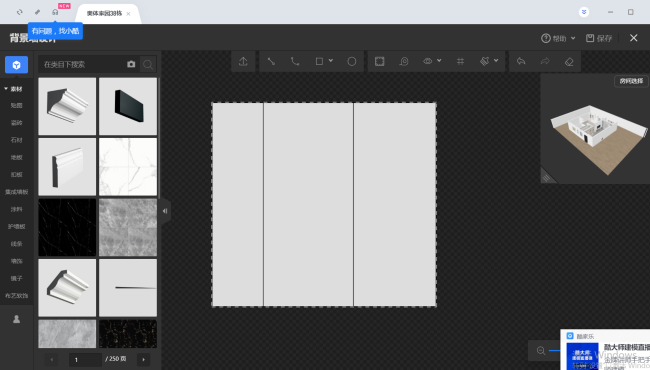
Task: Click the 有问题，找小酷 tooltip bubble
Action: 56,31
